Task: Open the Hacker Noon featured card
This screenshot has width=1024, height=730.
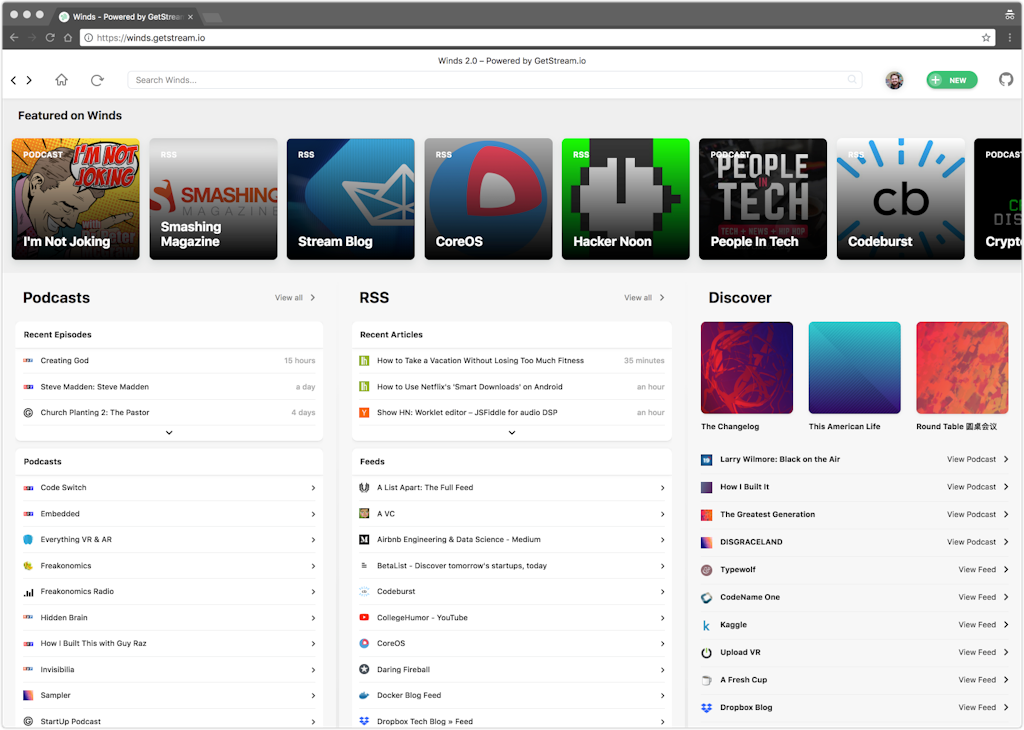Action: click(x=625, y=199)
